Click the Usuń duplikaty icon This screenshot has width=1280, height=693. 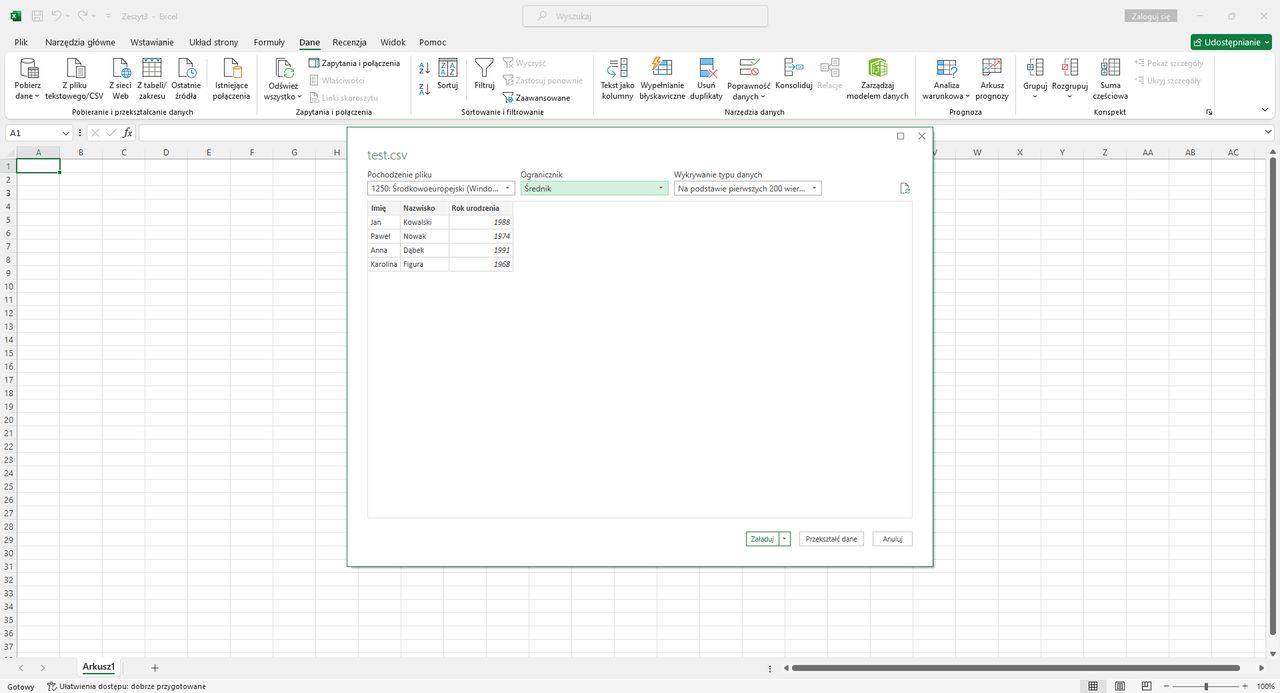pos(706,68)
